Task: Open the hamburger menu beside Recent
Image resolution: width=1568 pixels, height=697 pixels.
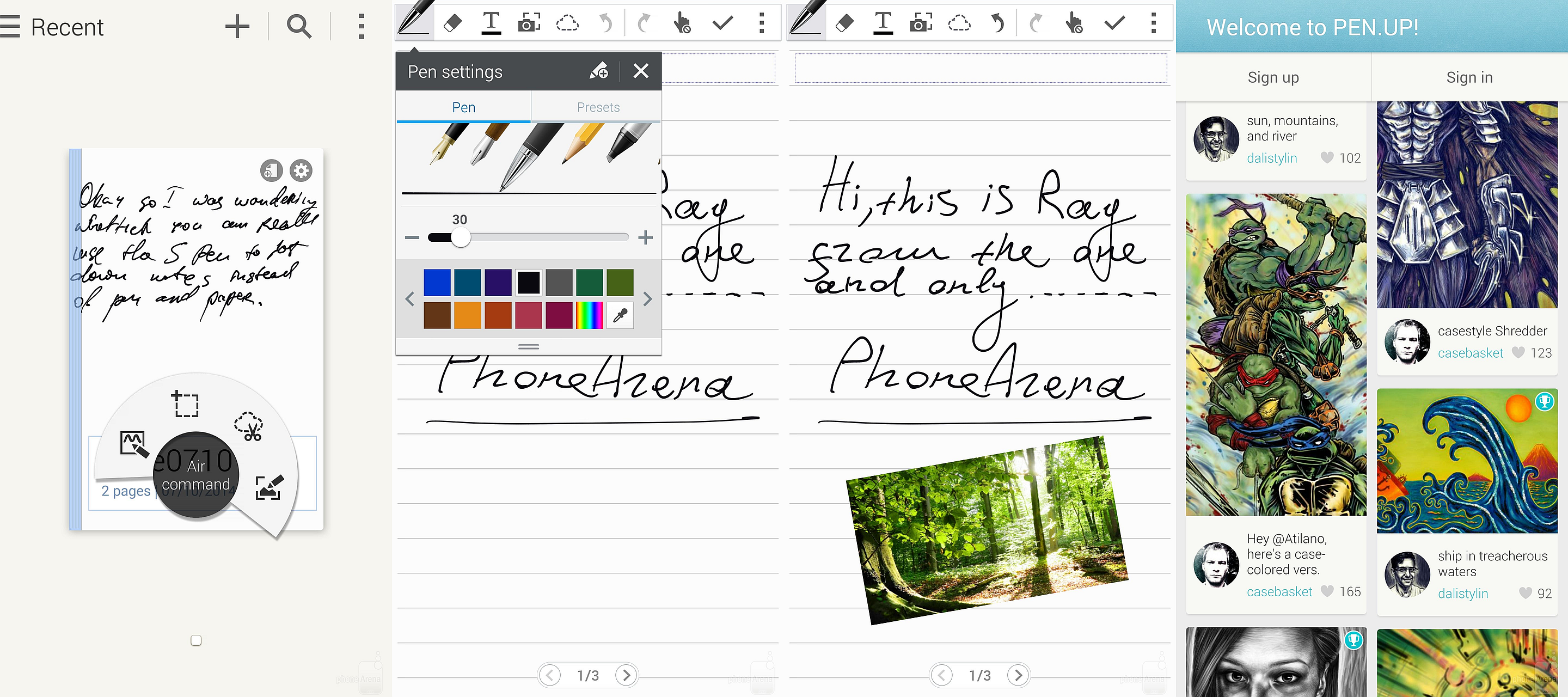Action: 10,27
